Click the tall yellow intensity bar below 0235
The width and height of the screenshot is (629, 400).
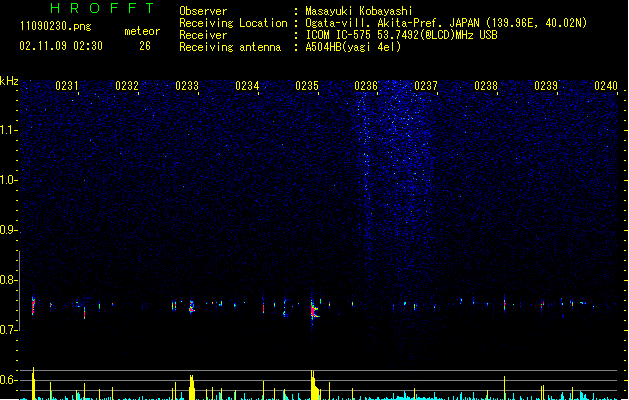(314, 385)
